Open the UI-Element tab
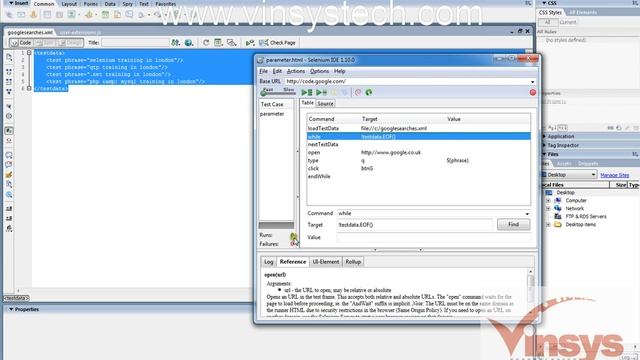The width and height of the screenshot is (640, 360). click(326, 262)
